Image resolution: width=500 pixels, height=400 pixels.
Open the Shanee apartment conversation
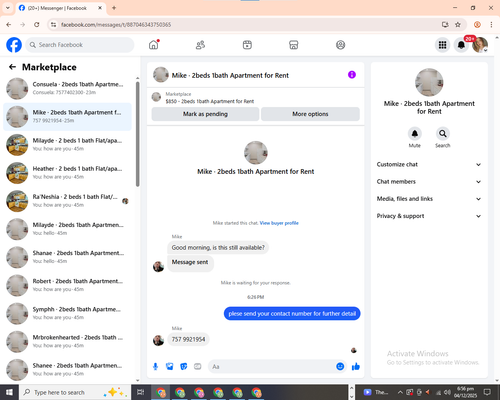click(x=67, y=370)
